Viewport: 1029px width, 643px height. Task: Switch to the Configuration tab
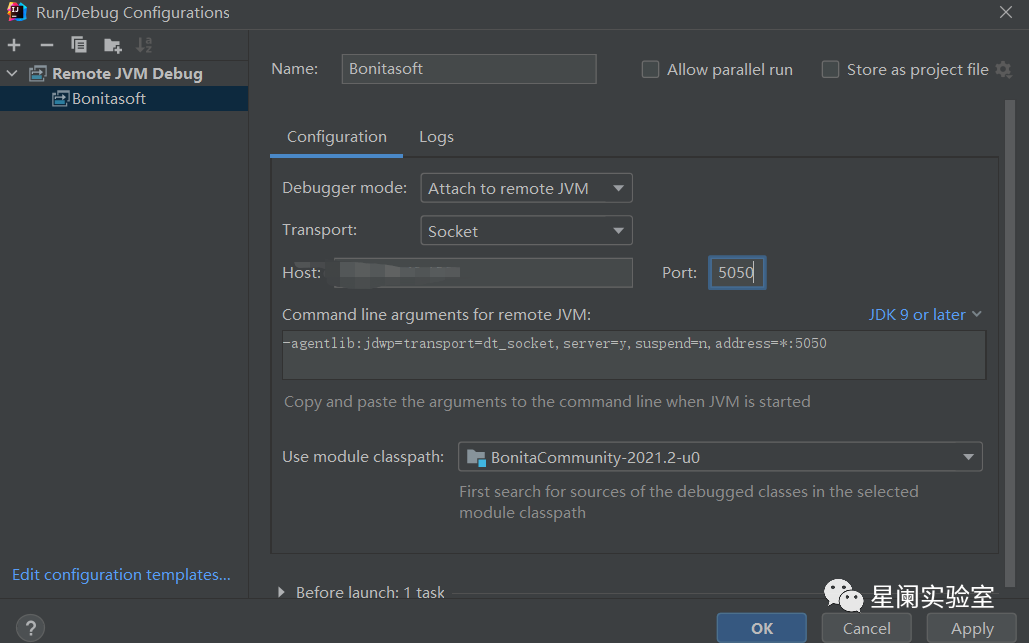337,136
